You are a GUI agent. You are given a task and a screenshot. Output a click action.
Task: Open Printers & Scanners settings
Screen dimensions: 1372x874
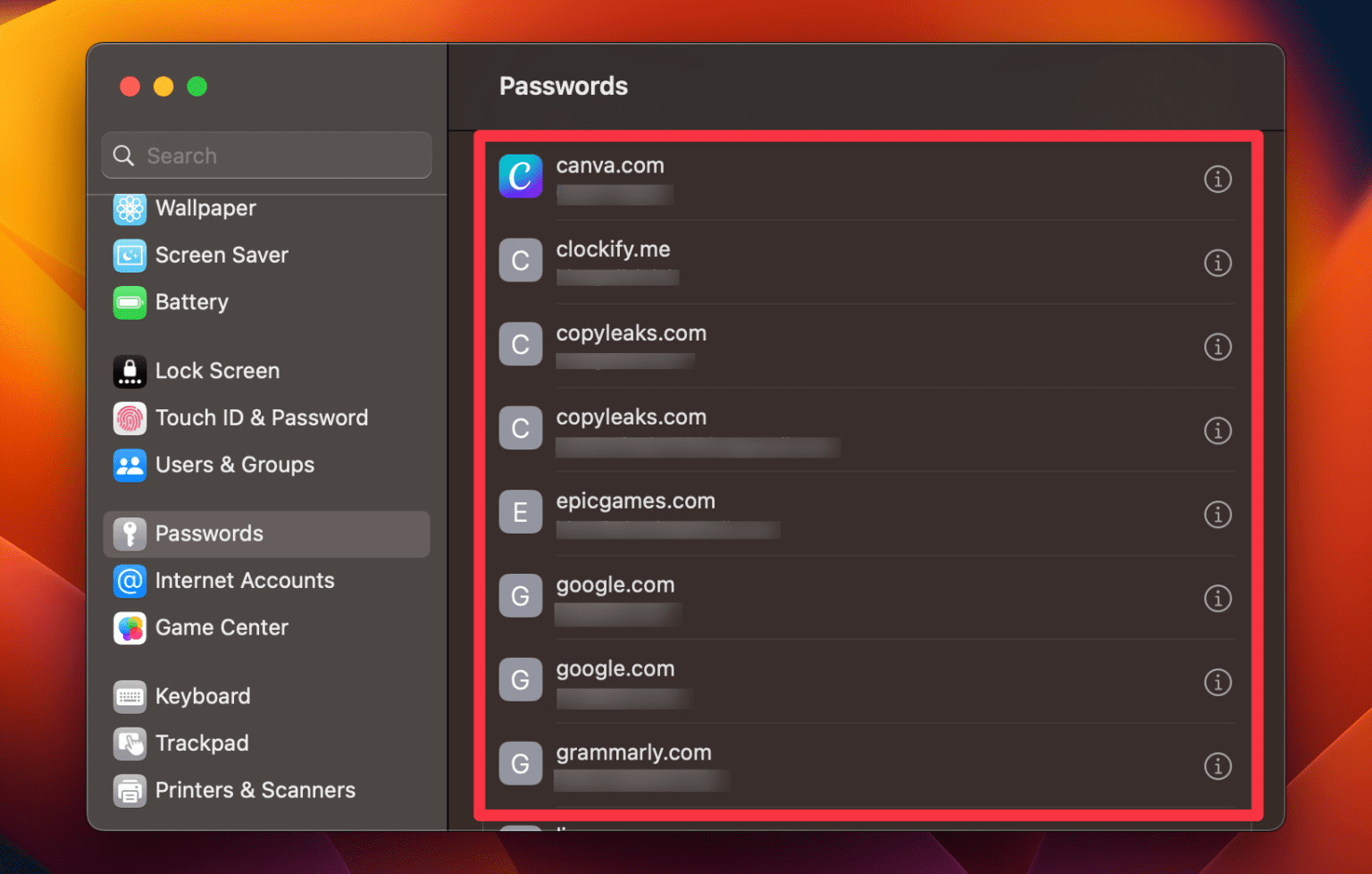pos(255,790)
